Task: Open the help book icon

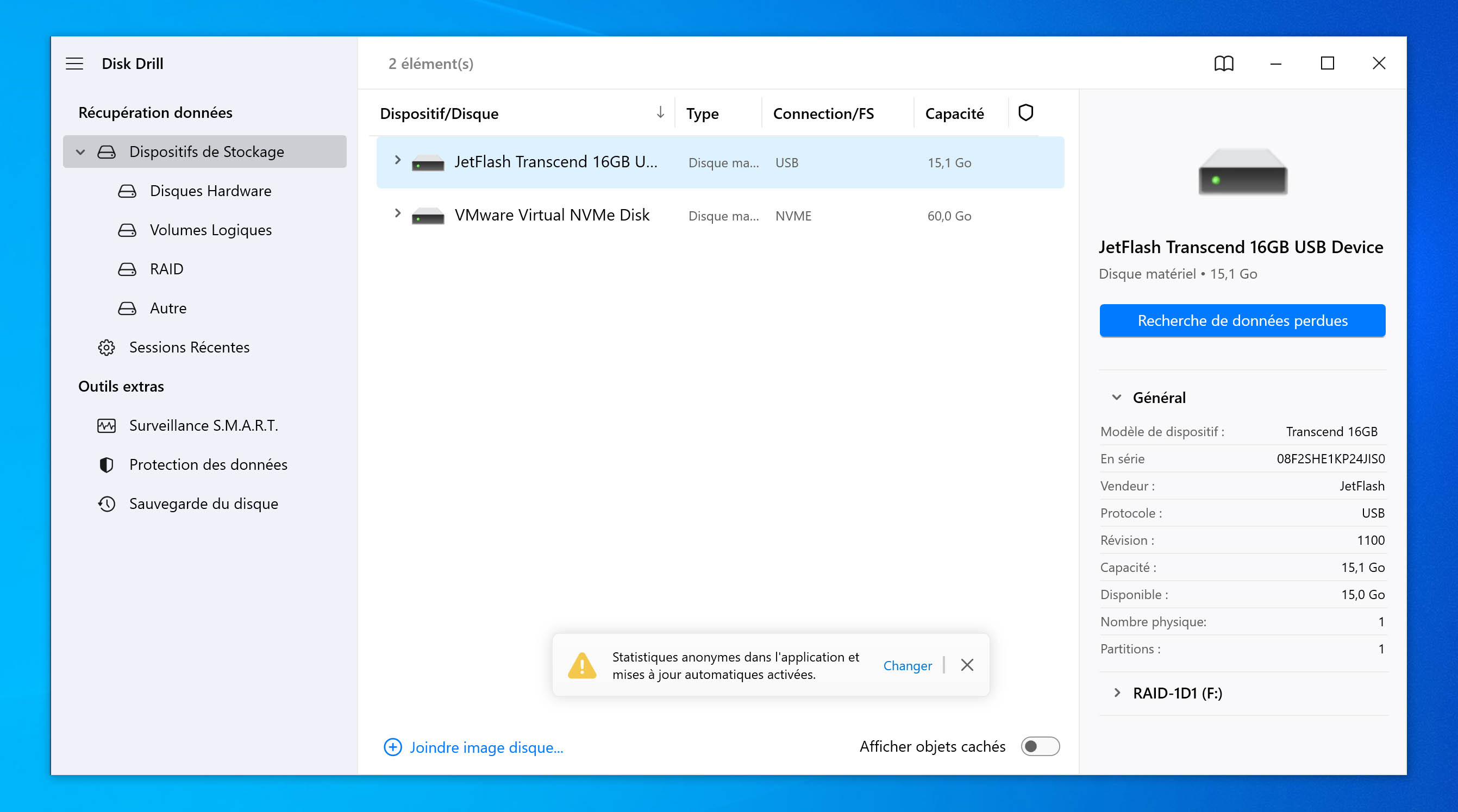Action: point(1224,64)
